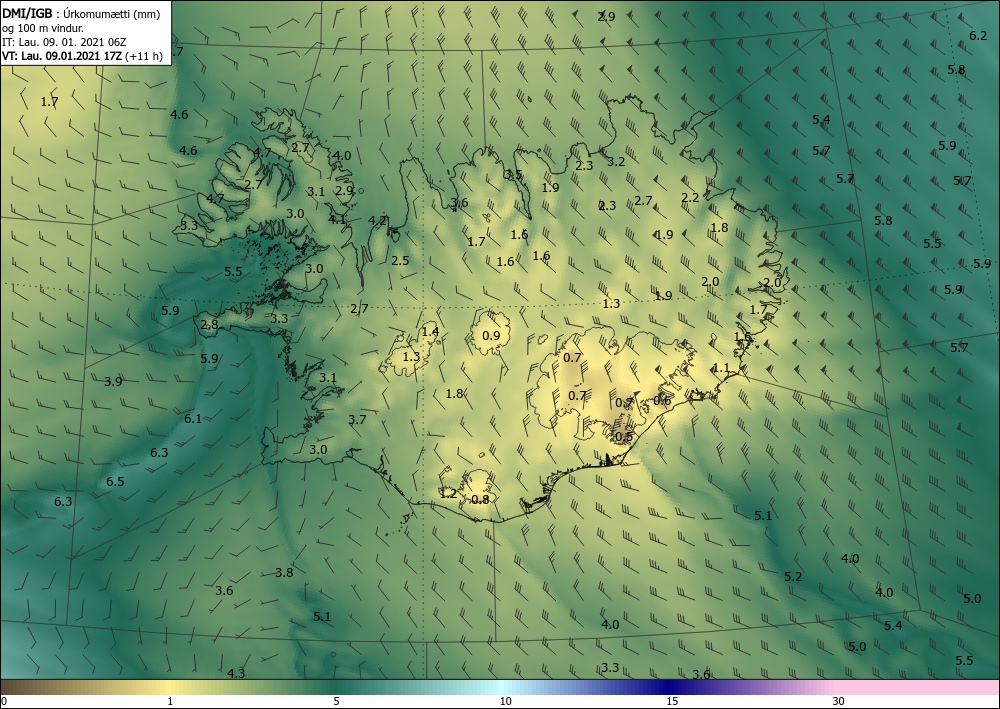Click the map value "2.5"

coord(400,260)
